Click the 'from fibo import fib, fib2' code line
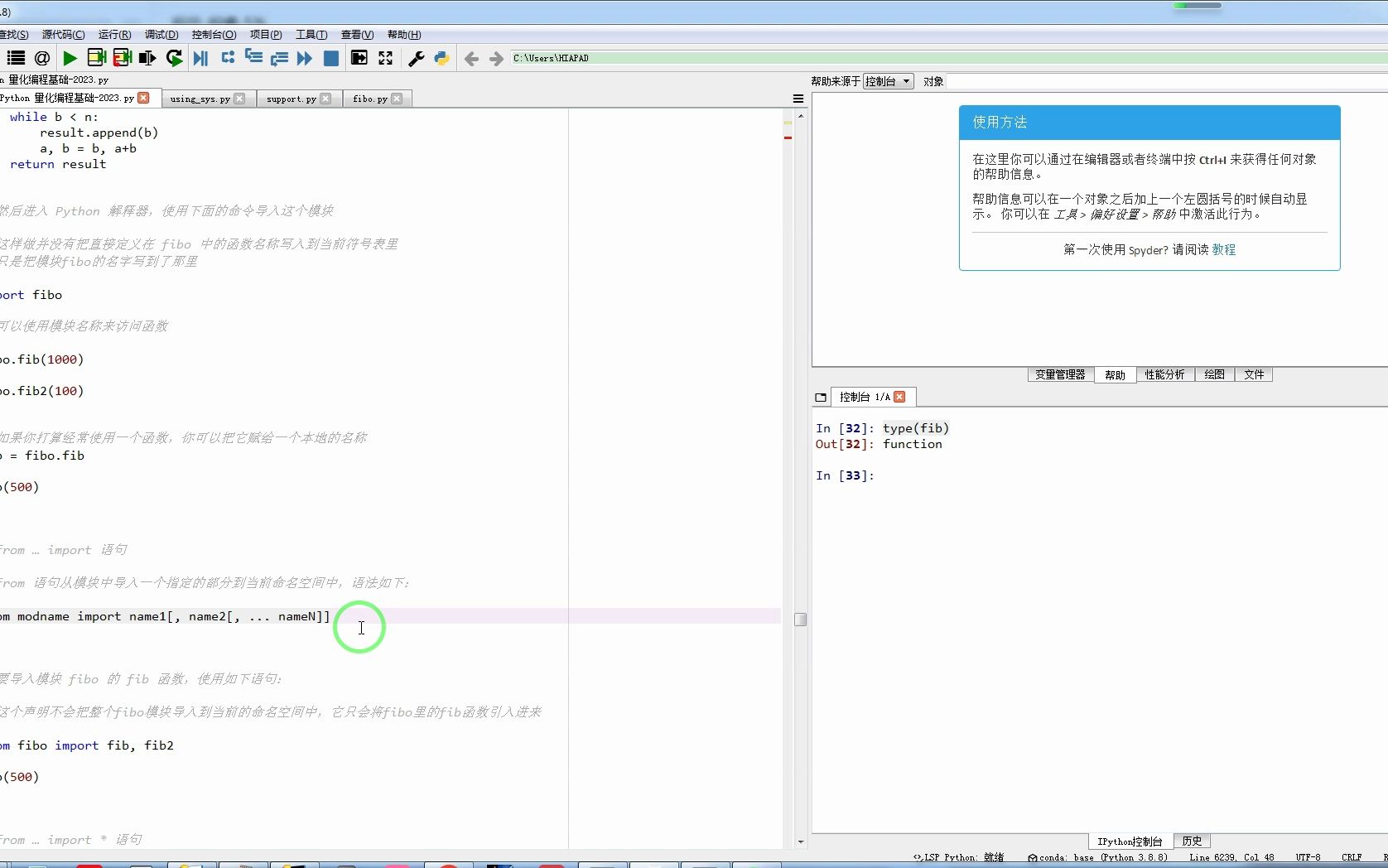Viewport: 1388px width, 868px height. point(87,745)
